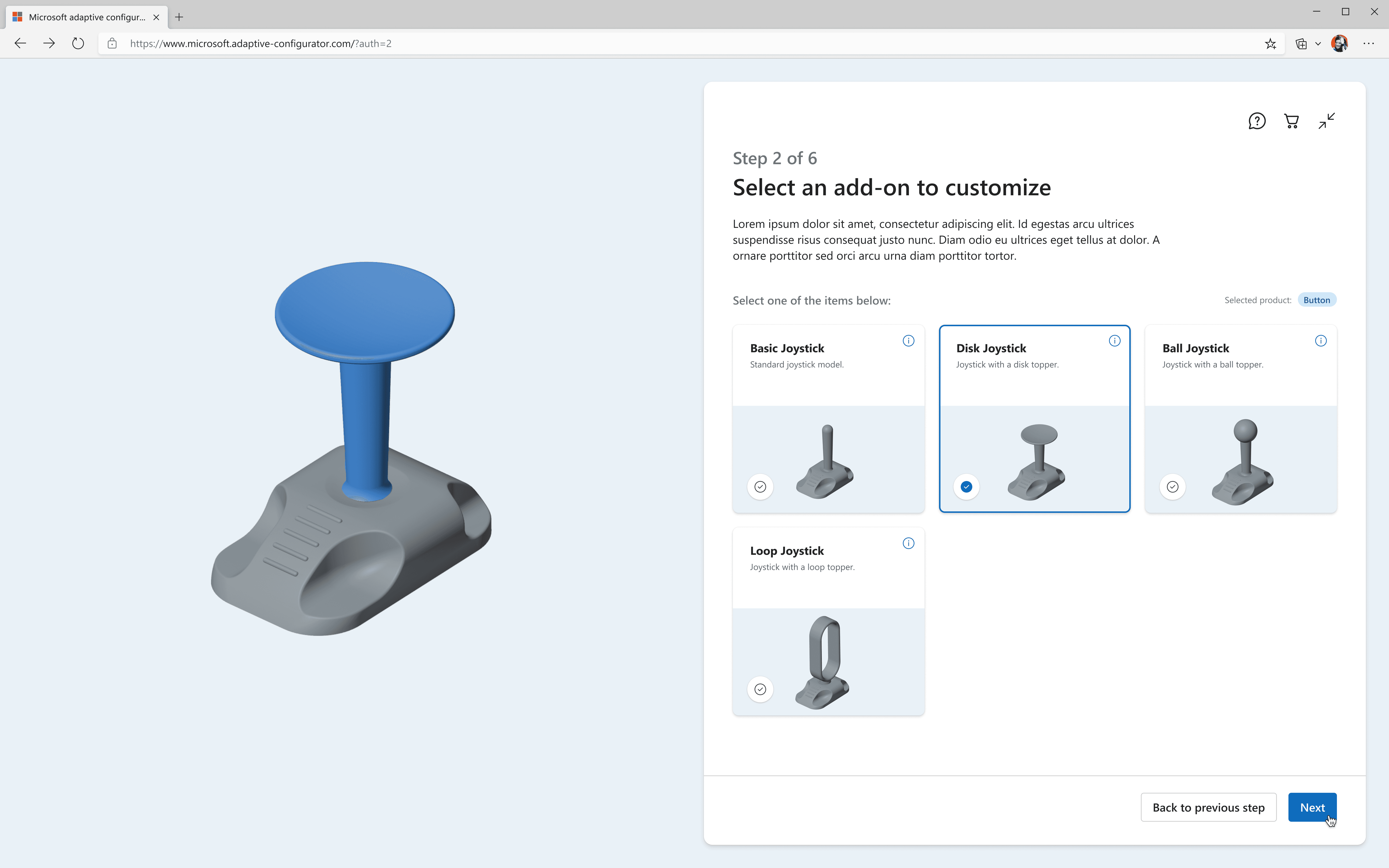Screen dimensions: 1389x868
Task: Click 'Joystick with a ball topper.' text
Action: (1213, 365)
